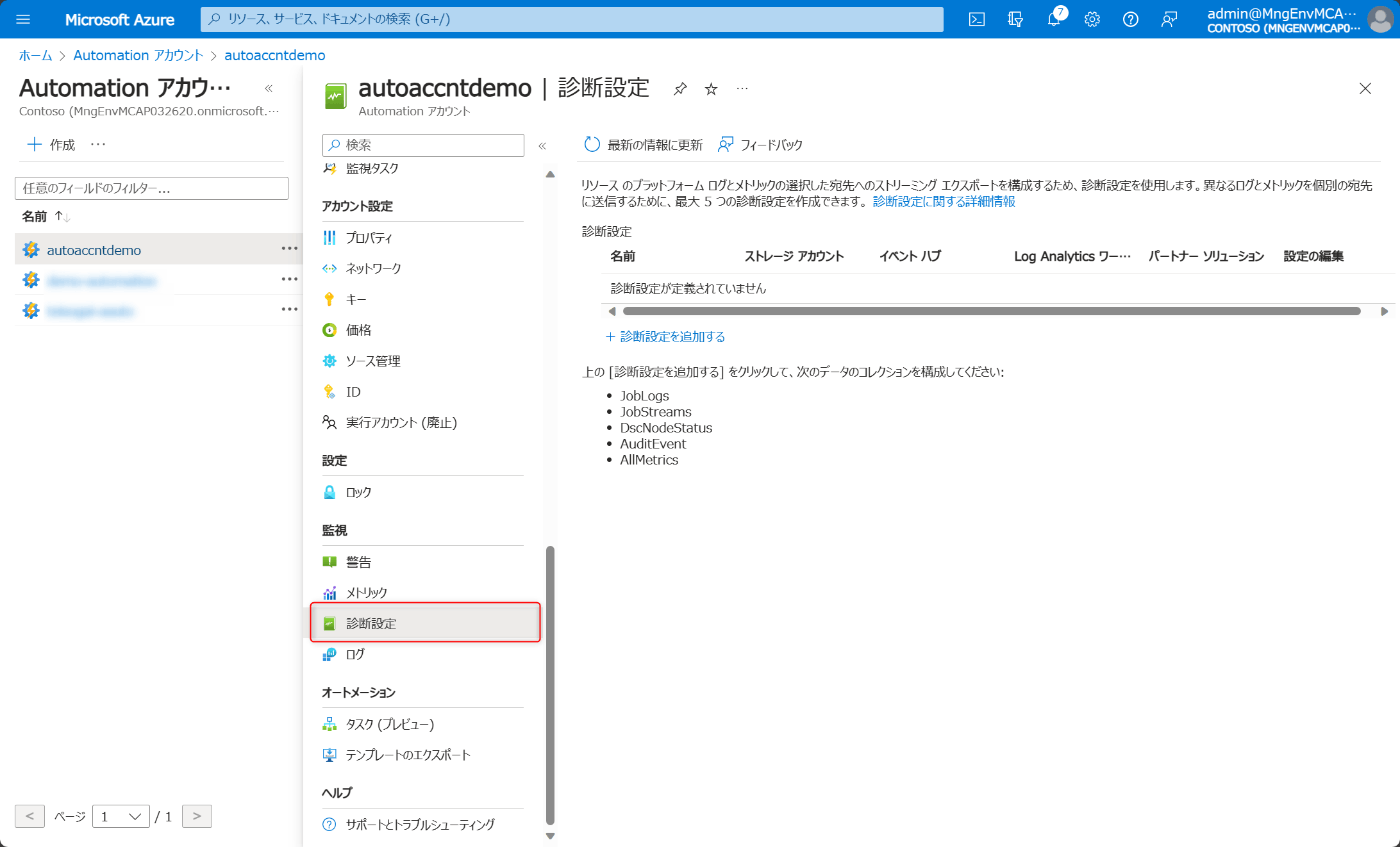Image resolution: width=1400 pixels, height=847 pixels.
Task: Open the notifications bell
Action: [x=1054, y=19]
